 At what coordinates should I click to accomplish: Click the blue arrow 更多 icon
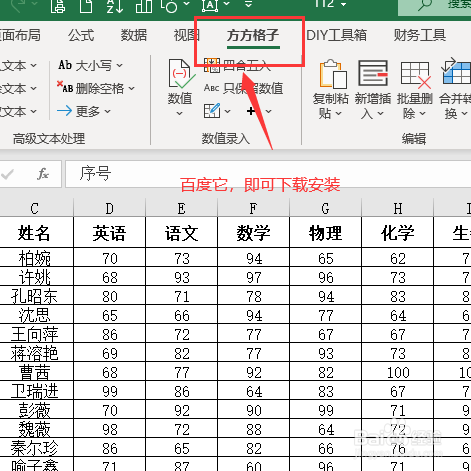(64, 111)
